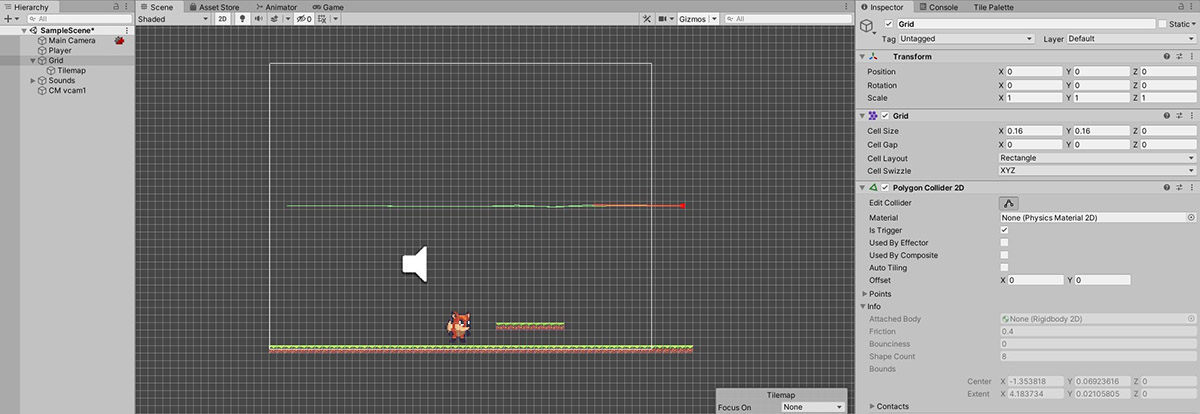This screenshot has height=414, width=1200.
Task: Click the Hierarchy add (+) button
Action: coord(8,19)
